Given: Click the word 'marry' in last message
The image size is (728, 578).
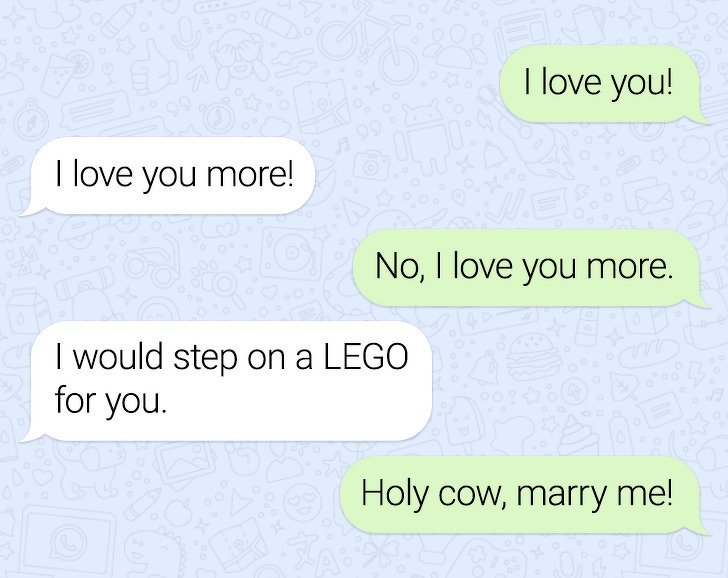Looking at the screenshot, I should coord(562,495).
